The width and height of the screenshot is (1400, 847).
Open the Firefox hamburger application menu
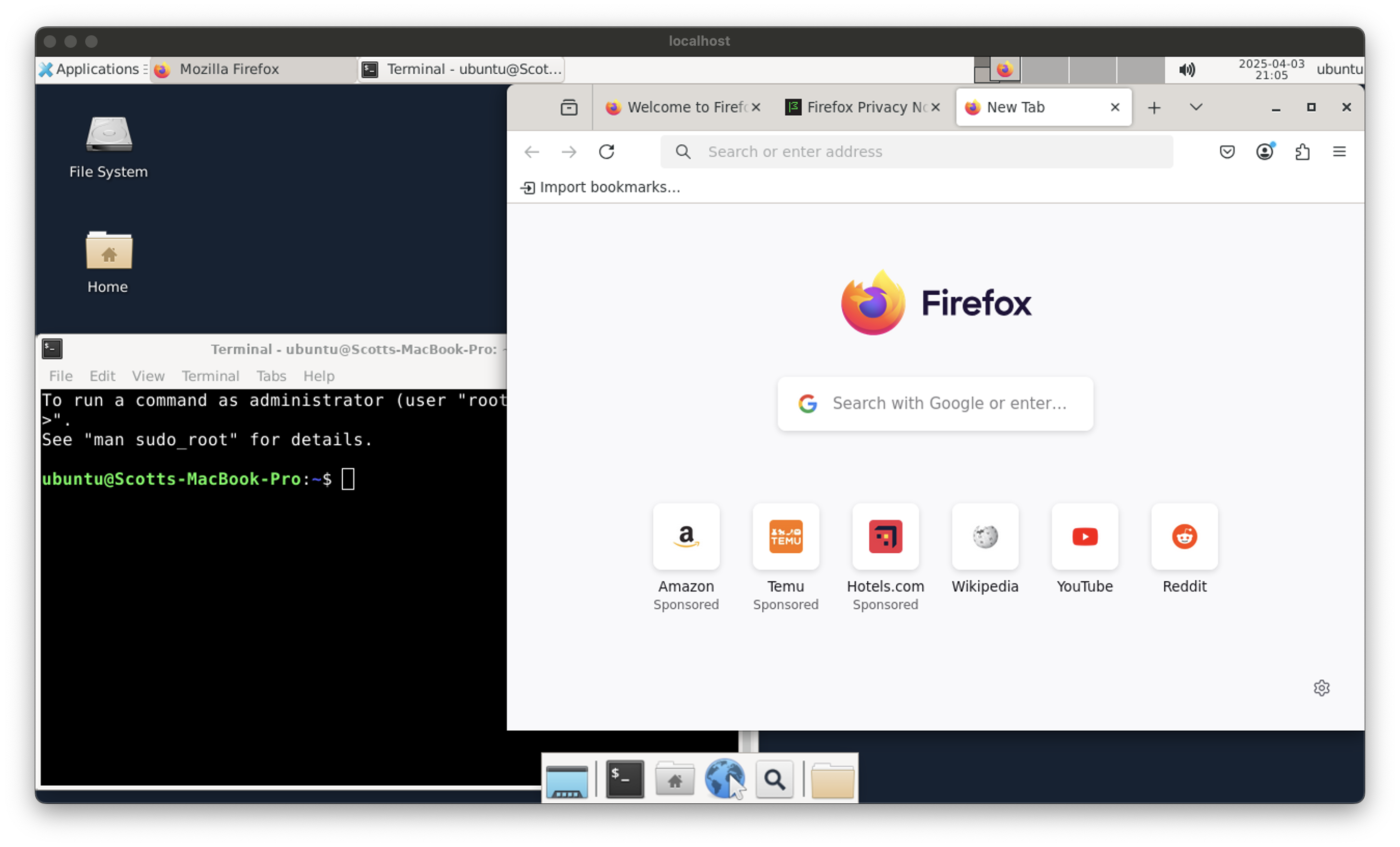1339,152
